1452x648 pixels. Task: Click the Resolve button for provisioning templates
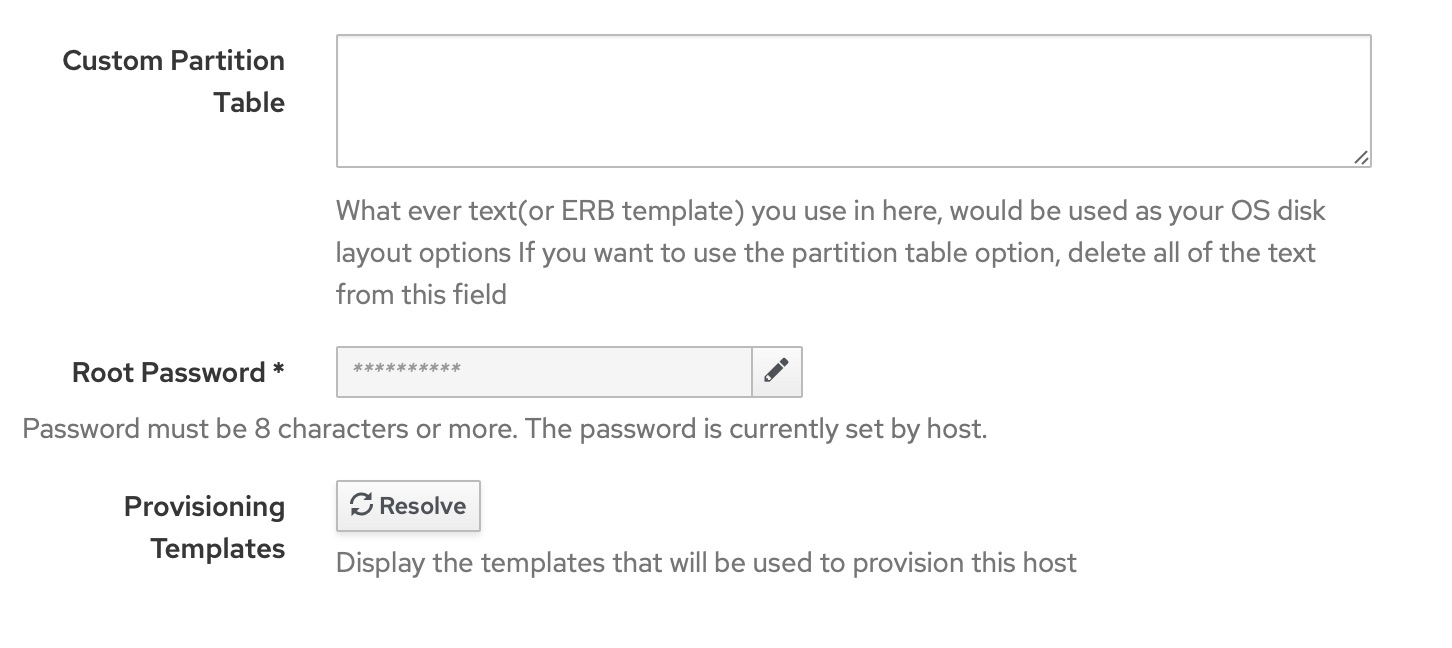pyautogui.click(x=408, y=506)
